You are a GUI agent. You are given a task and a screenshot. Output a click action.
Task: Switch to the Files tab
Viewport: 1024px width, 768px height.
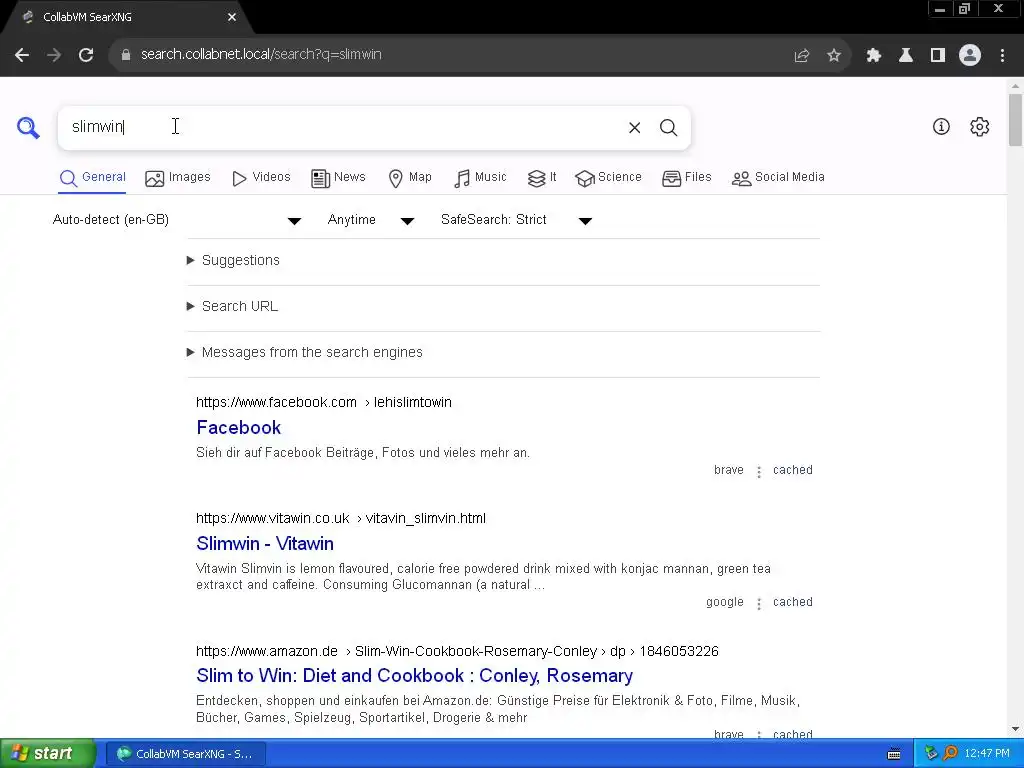686,178
